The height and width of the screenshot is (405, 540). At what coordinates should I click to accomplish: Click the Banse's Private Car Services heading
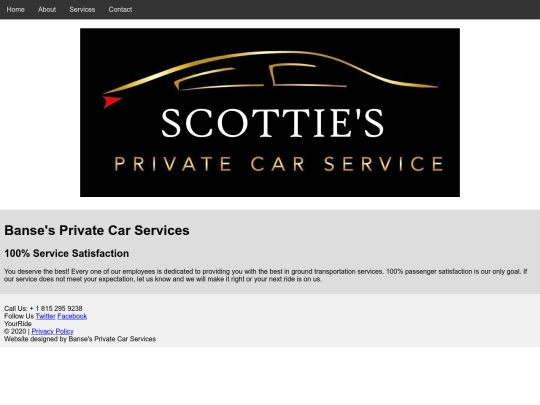(x=97, y=230)
